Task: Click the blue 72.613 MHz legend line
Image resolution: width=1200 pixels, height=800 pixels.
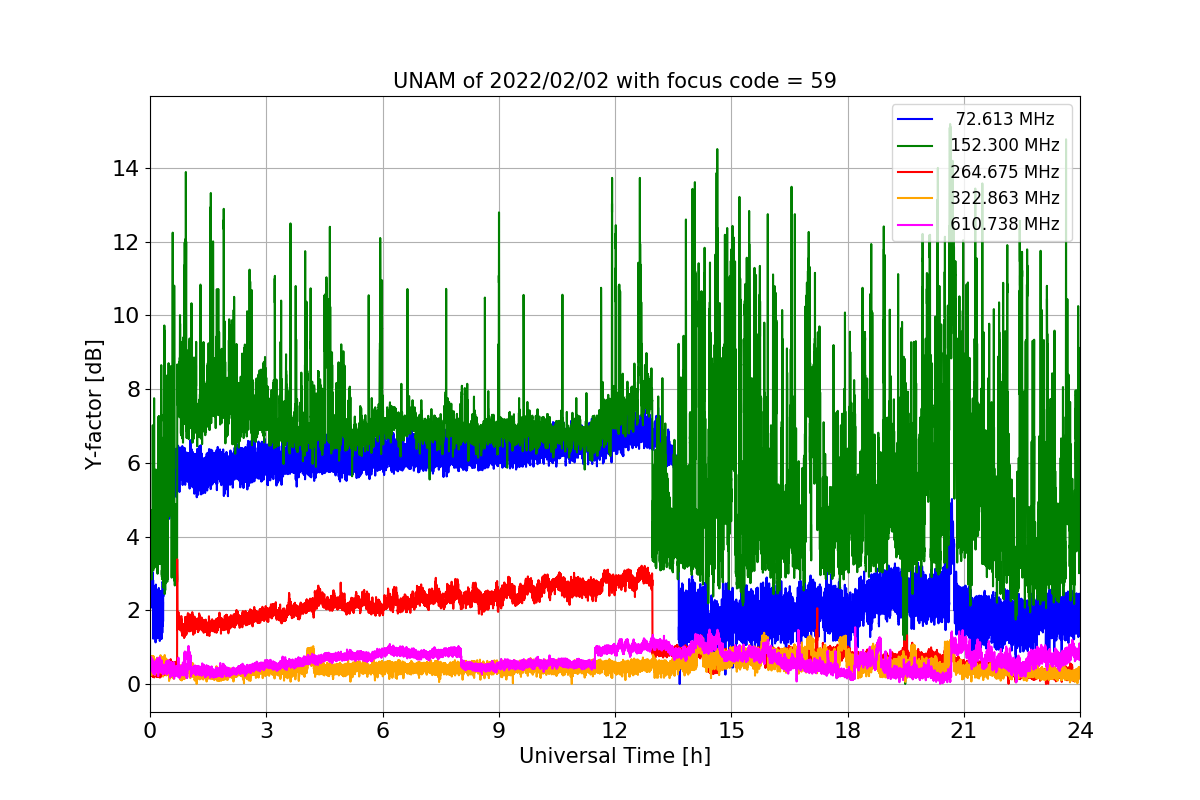Action: (x=915, y=119)
